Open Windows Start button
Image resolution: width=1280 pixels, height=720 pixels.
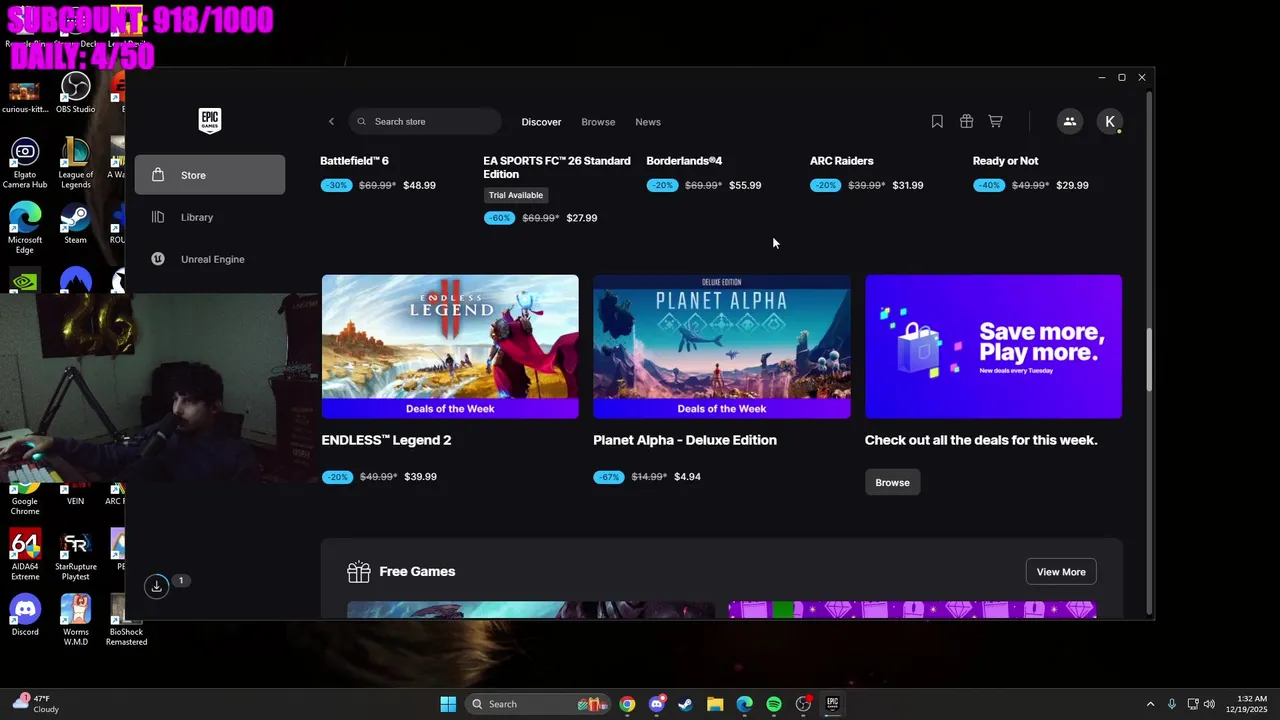point(448,704)
